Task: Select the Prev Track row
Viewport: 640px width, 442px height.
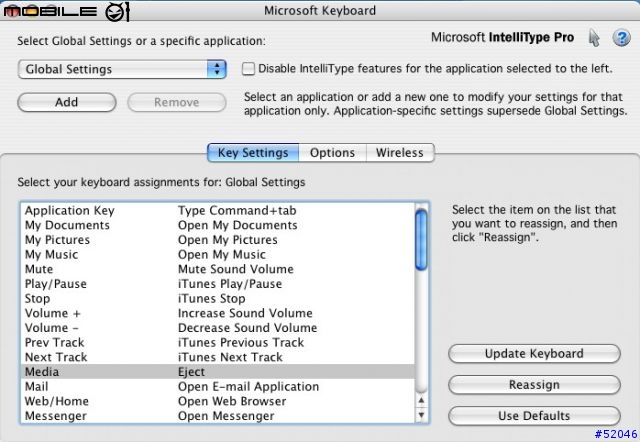Action: (218, 343)
